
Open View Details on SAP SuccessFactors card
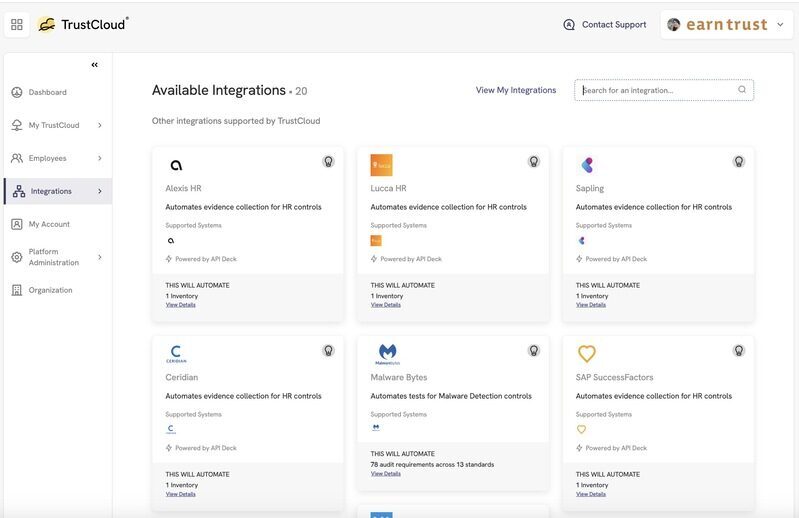(591, 494)
